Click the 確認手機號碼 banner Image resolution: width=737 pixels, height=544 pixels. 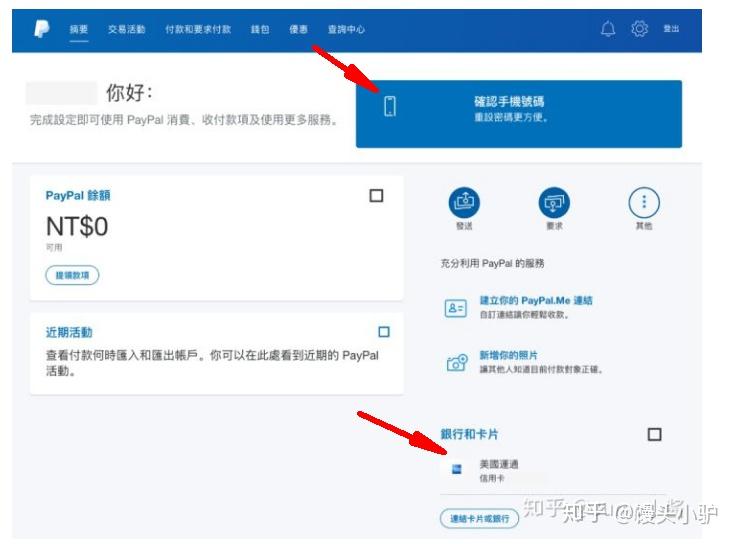pyautogui.click(x=519, y=114)
